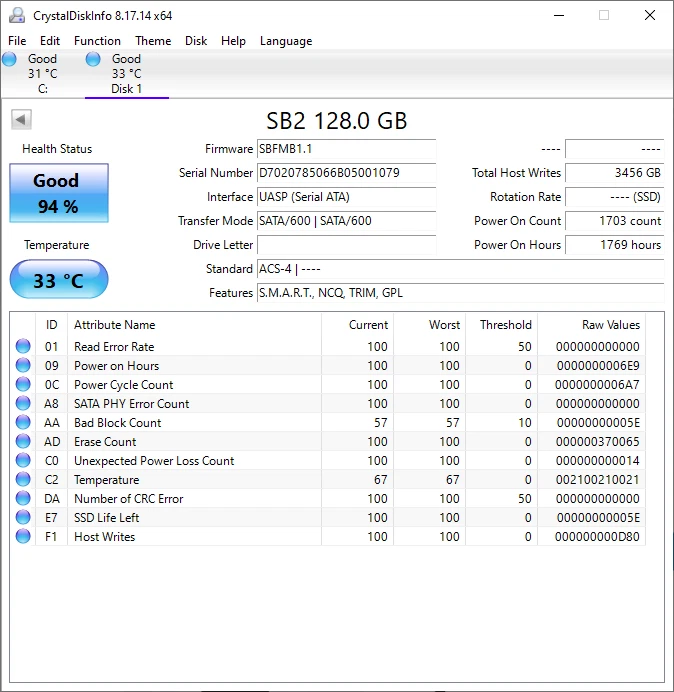Click the CrystalDiskInfo app icon in title bar

pos(17,15)
